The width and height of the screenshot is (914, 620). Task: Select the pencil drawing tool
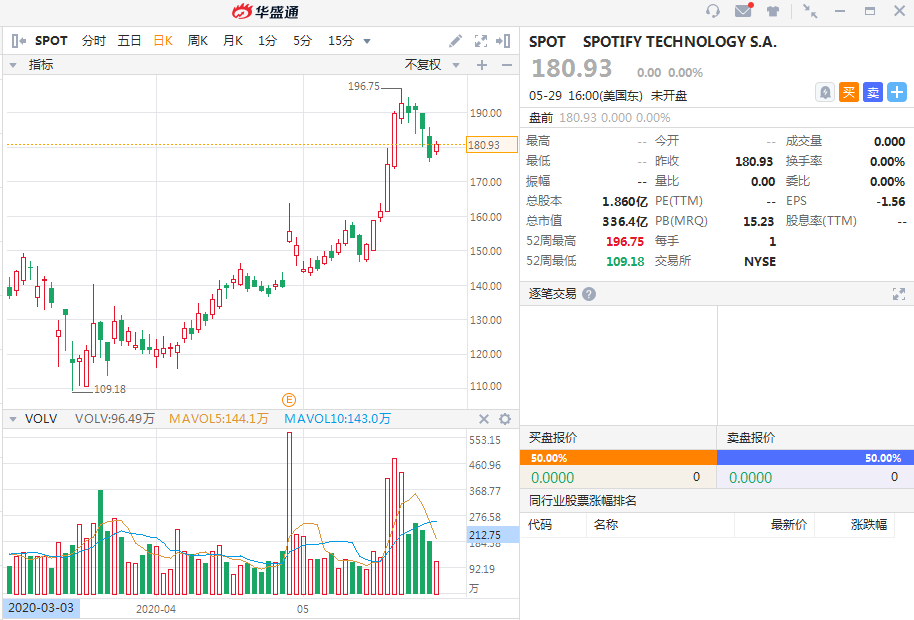tap(455, 41)
